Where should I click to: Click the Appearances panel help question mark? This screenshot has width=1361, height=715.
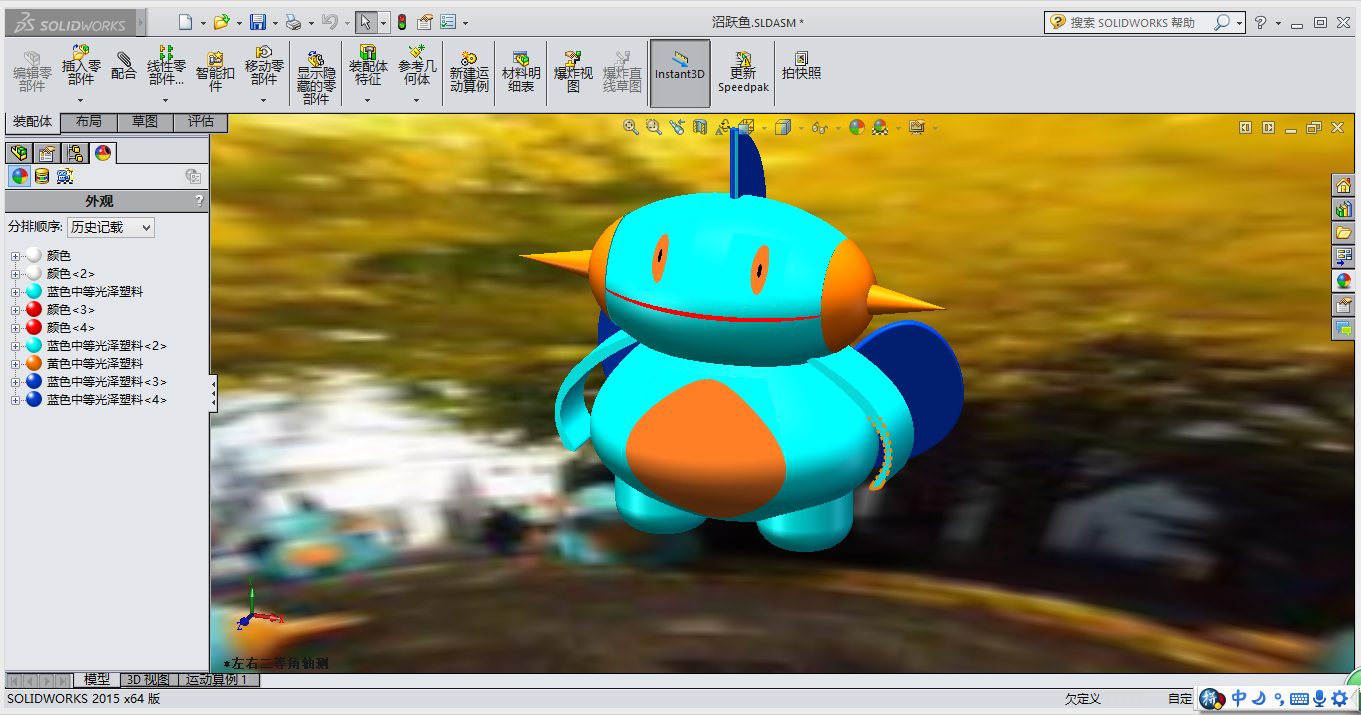199,201
